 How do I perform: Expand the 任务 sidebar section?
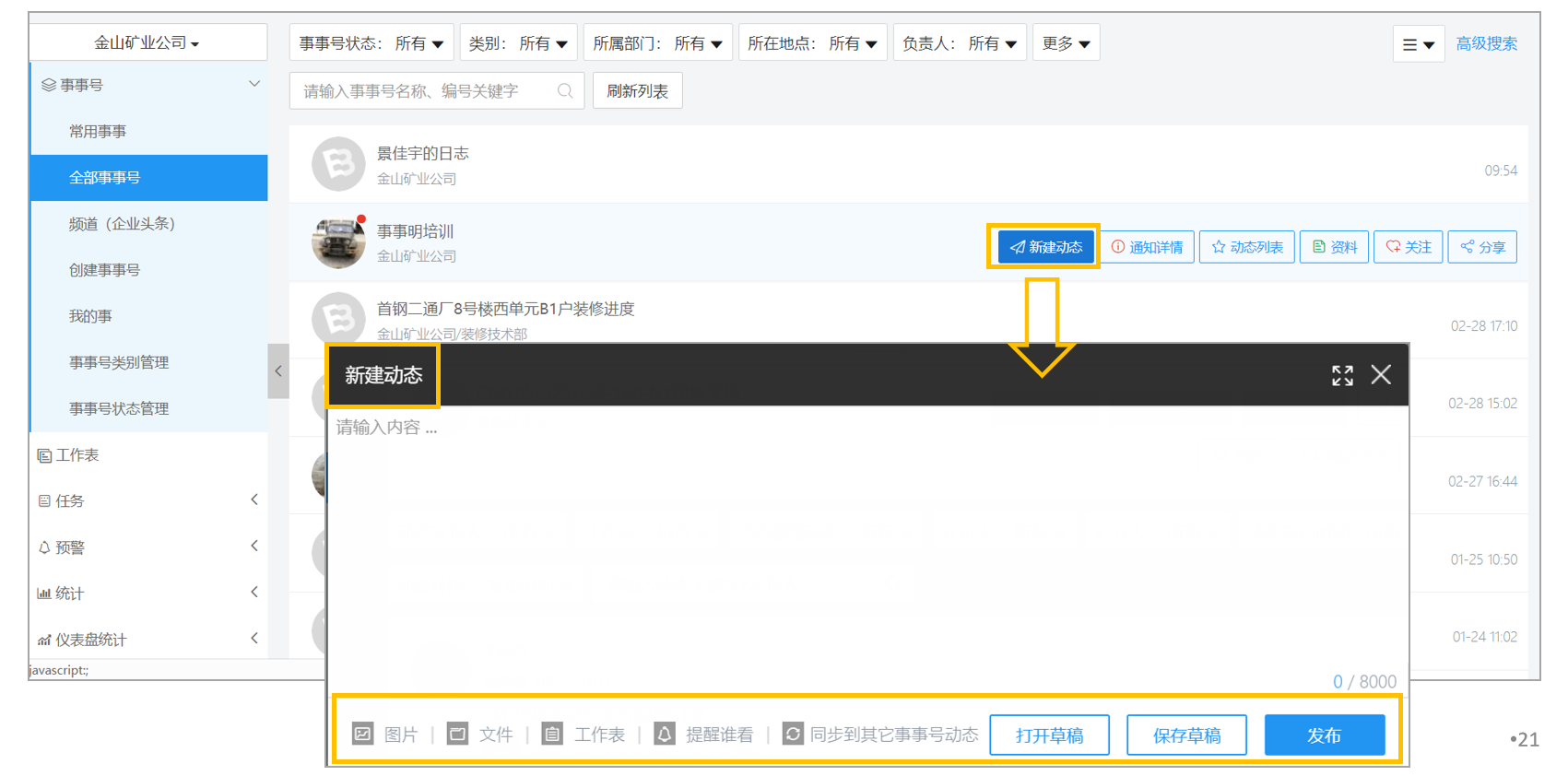tap(148, 500)
